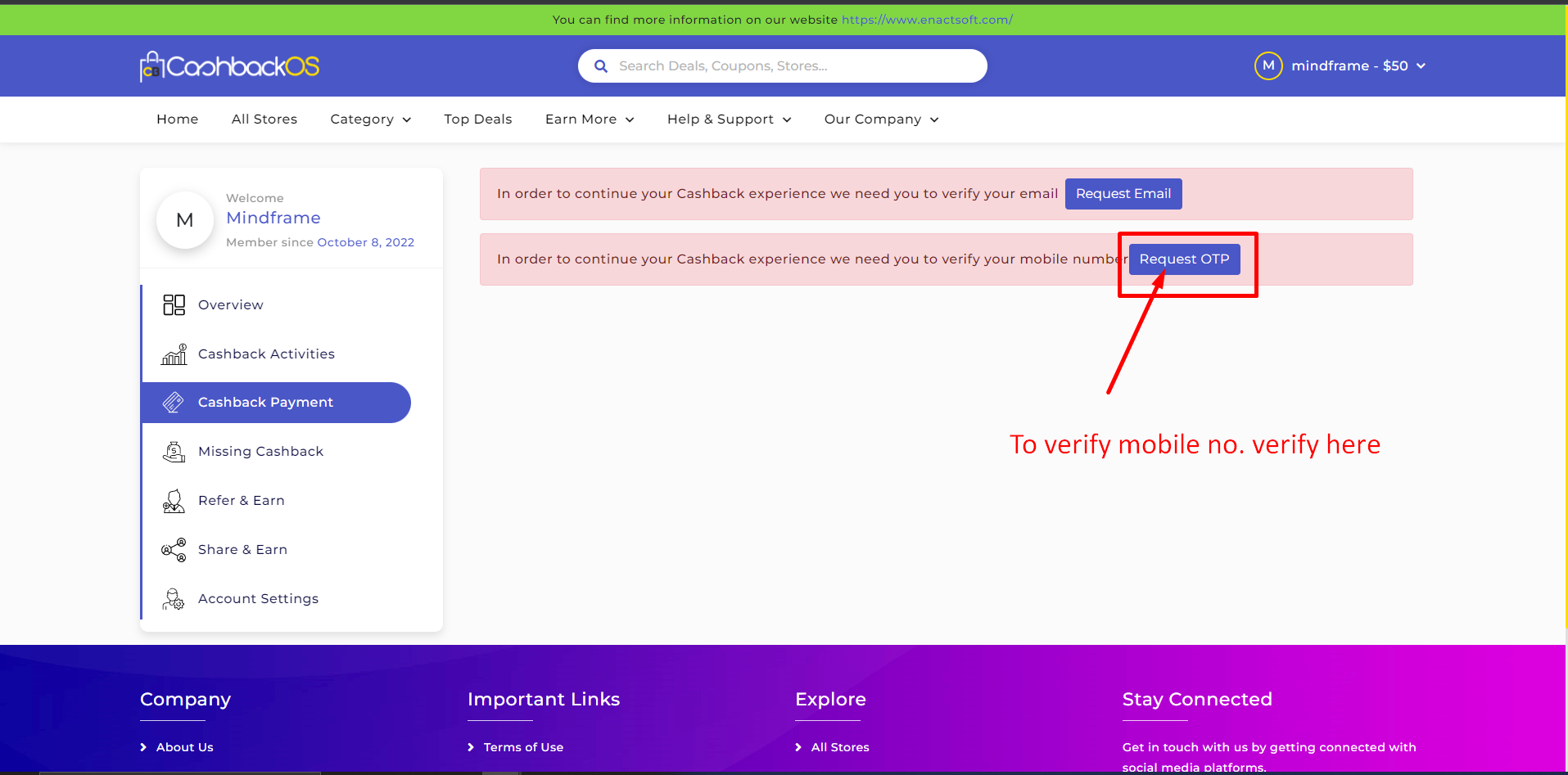
Task: Click the Share & Earn network icon
Action: [174, 550]
